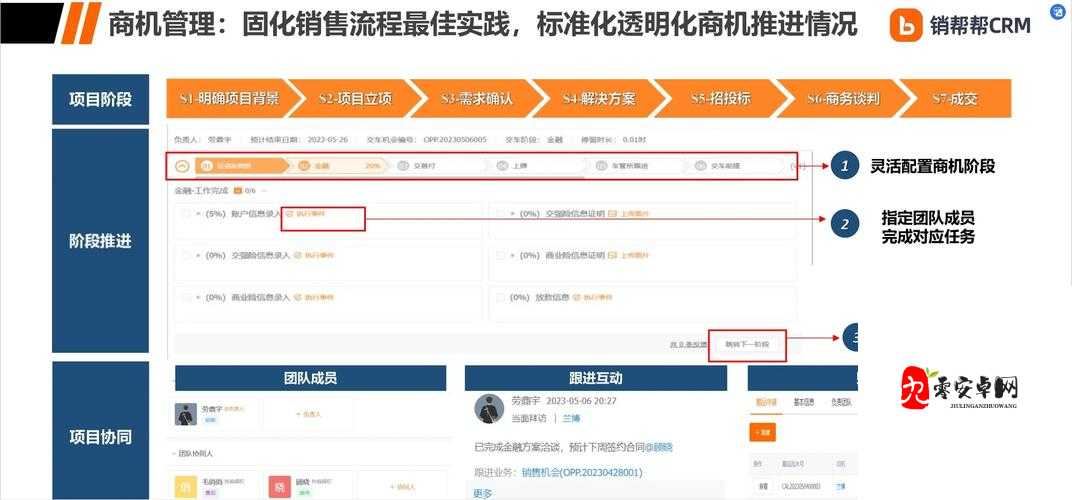
Task: Tick the 交强险信息录入 checkbox
Action: (186, 255)
